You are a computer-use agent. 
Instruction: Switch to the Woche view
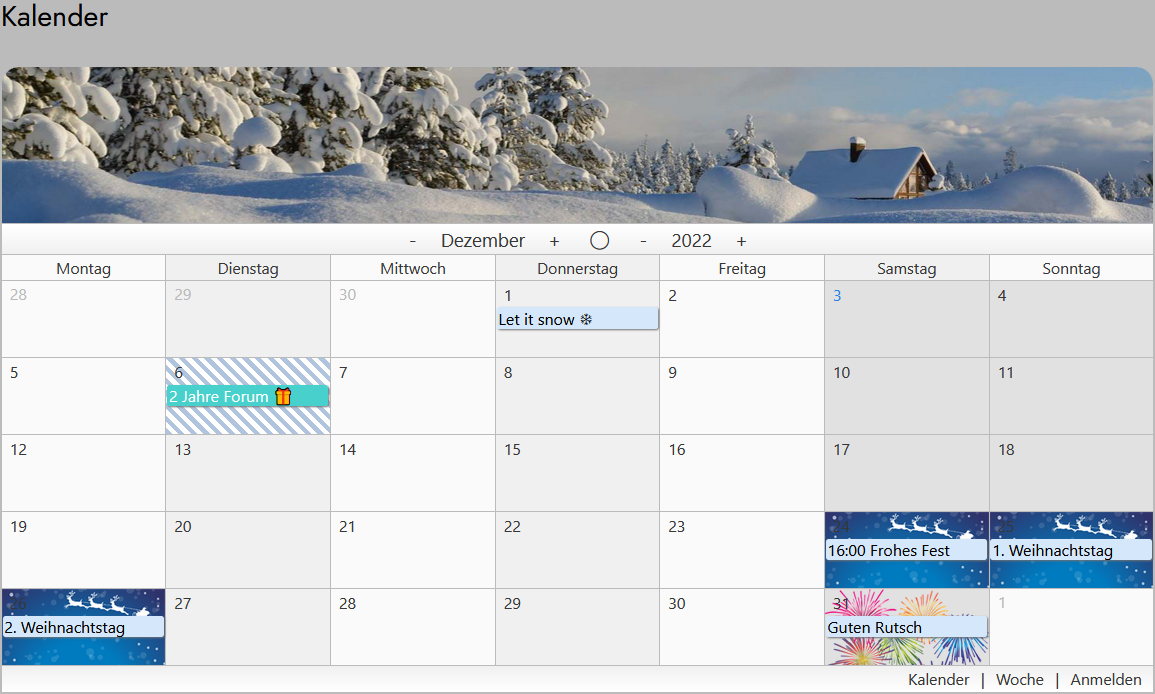(1019, 680)
